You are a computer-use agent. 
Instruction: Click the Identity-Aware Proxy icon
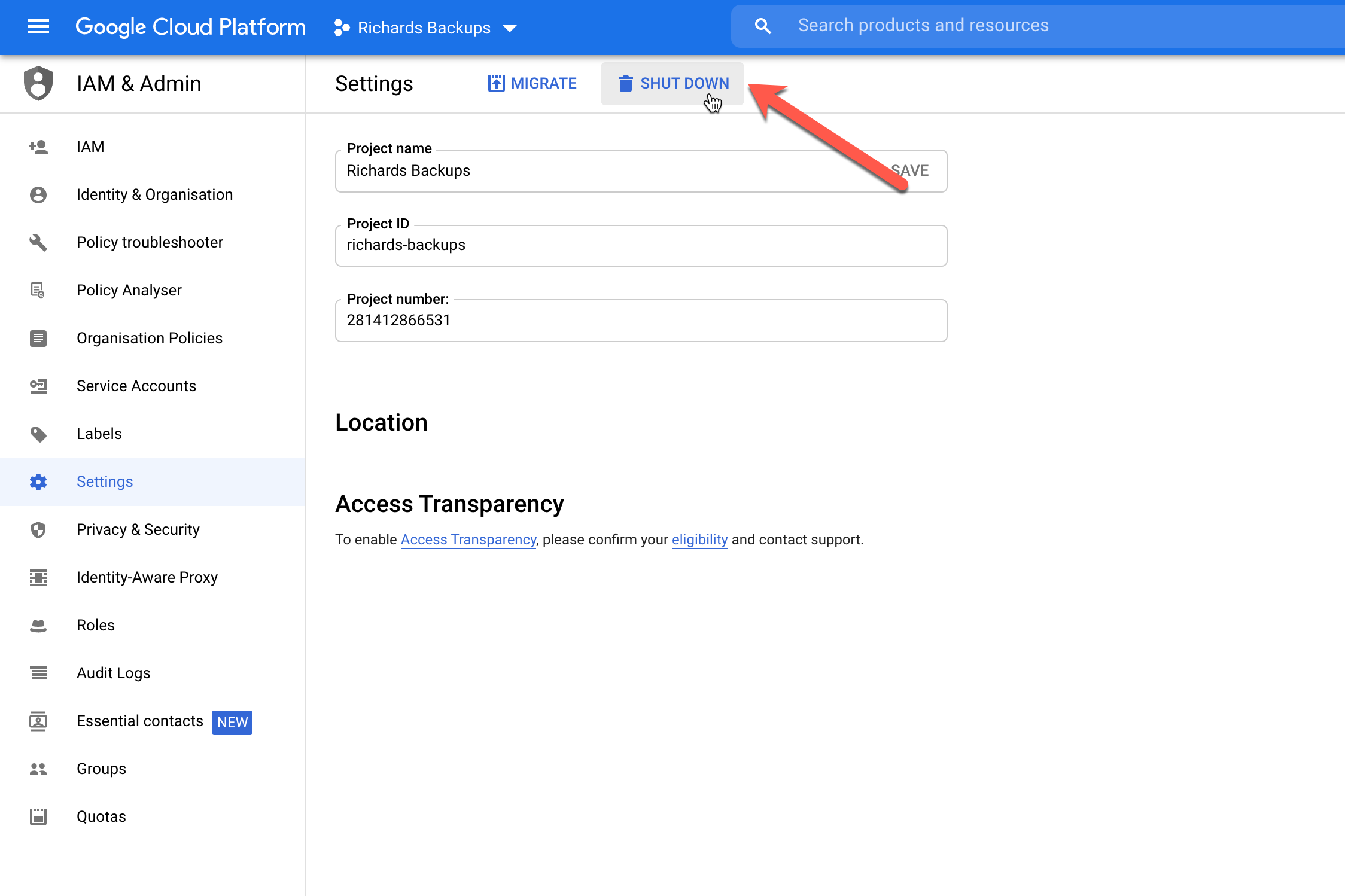pyautogui.click(x=38, y=577)
